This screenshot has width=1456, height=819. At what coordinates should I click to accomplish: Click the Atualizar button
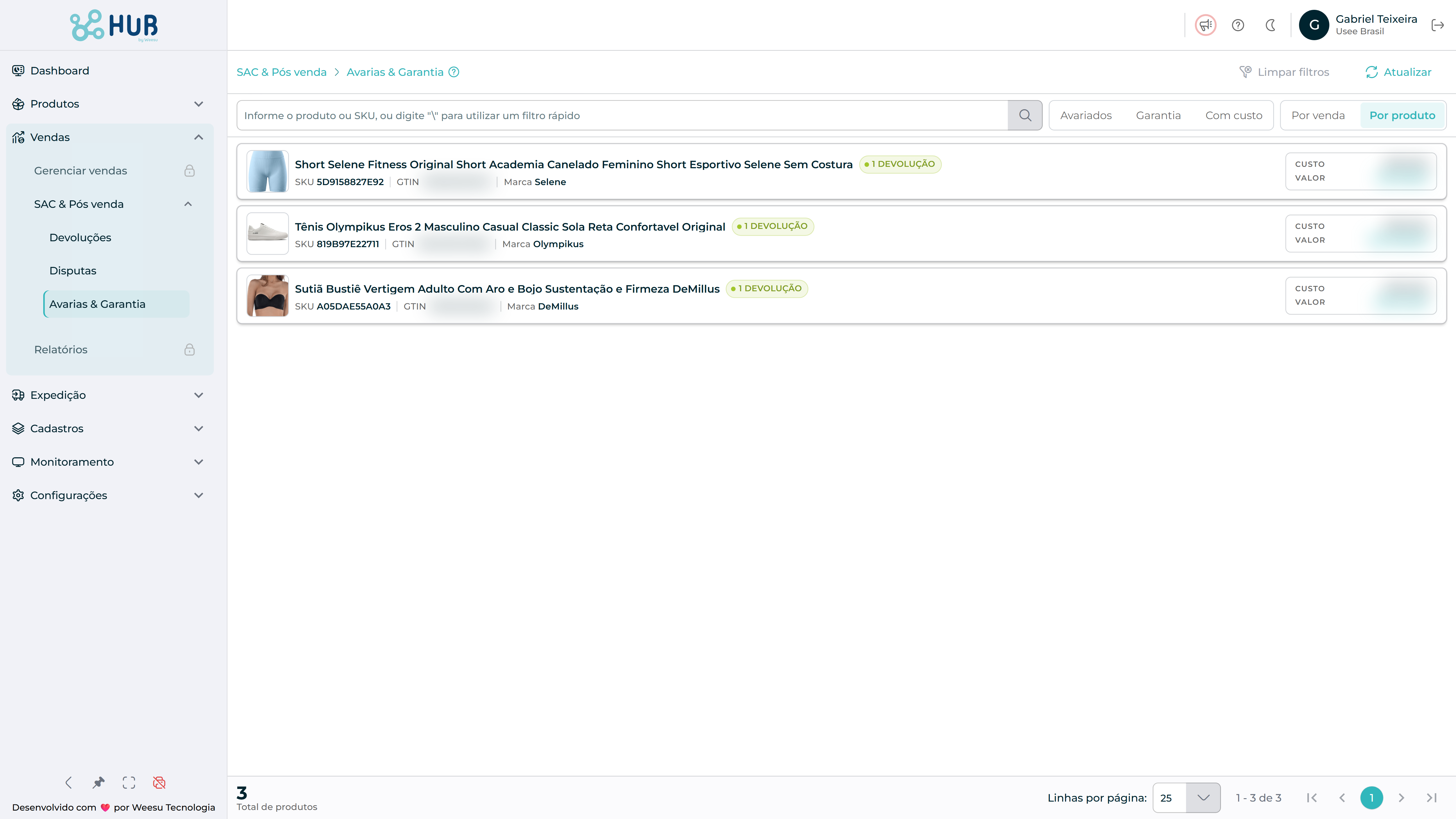pyautogui.click(x=1398, y=72)
